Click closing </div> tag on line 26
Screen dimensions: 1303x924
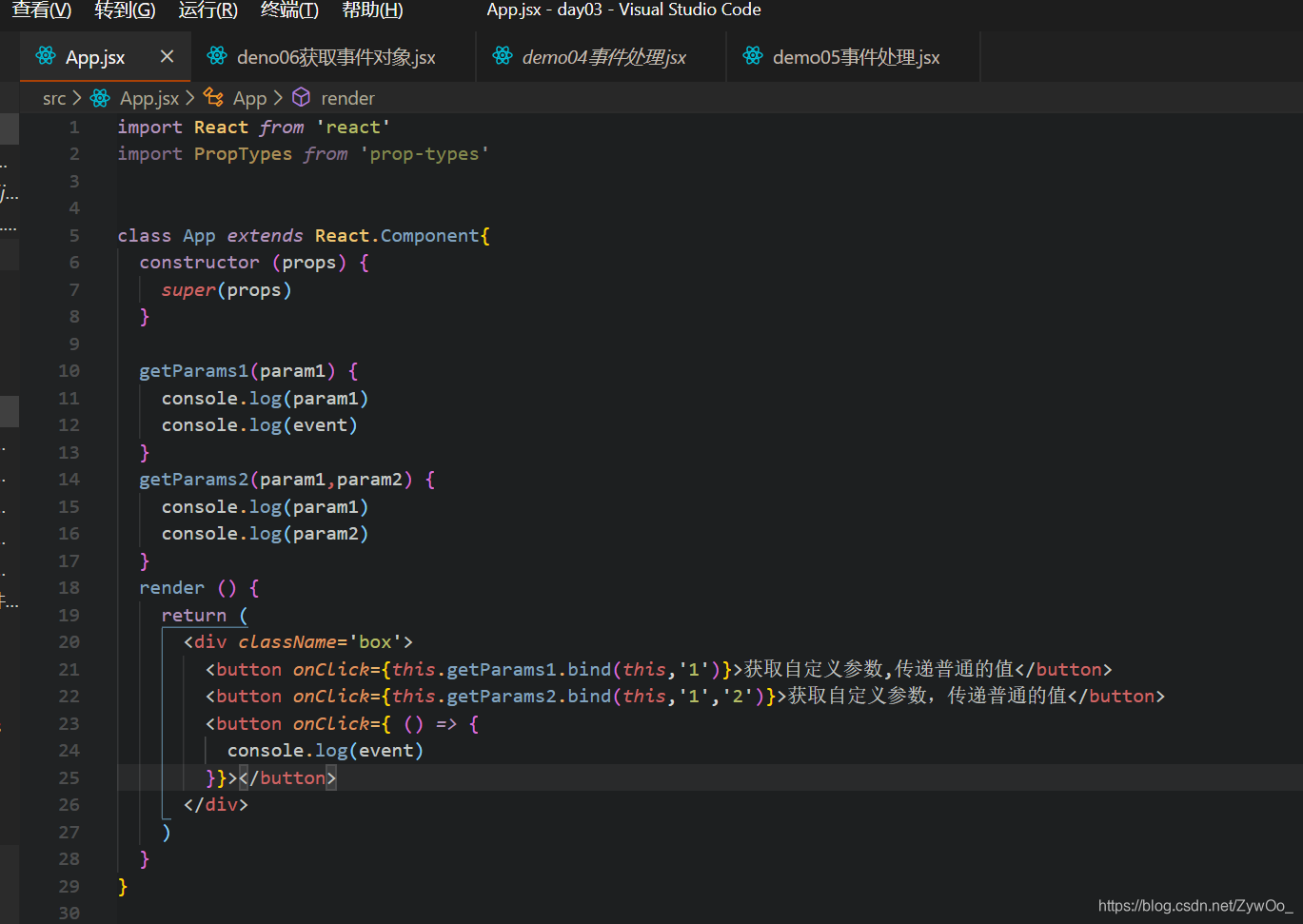pos(216,805)
